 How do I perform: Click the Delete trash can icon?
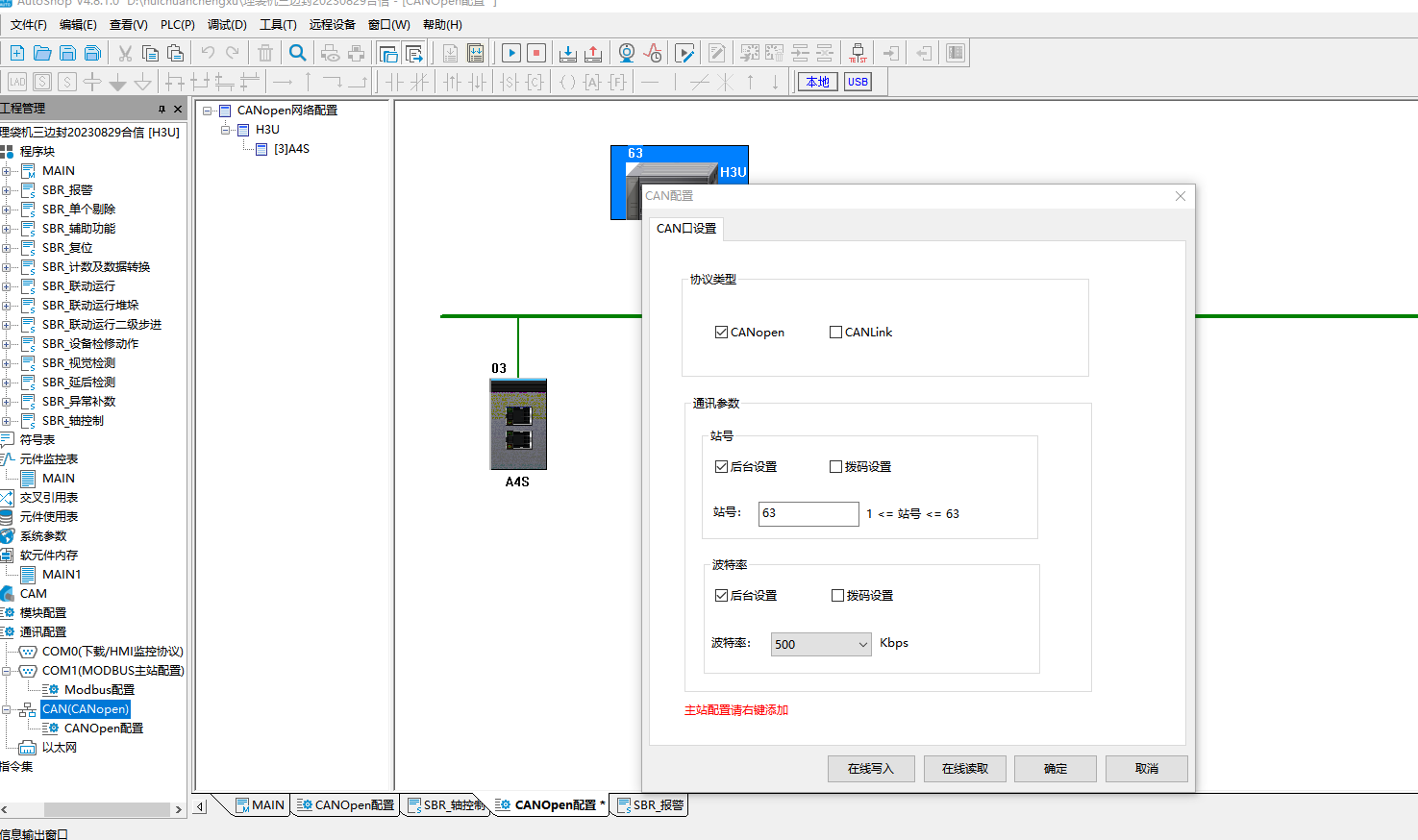[x=265, y=53]
